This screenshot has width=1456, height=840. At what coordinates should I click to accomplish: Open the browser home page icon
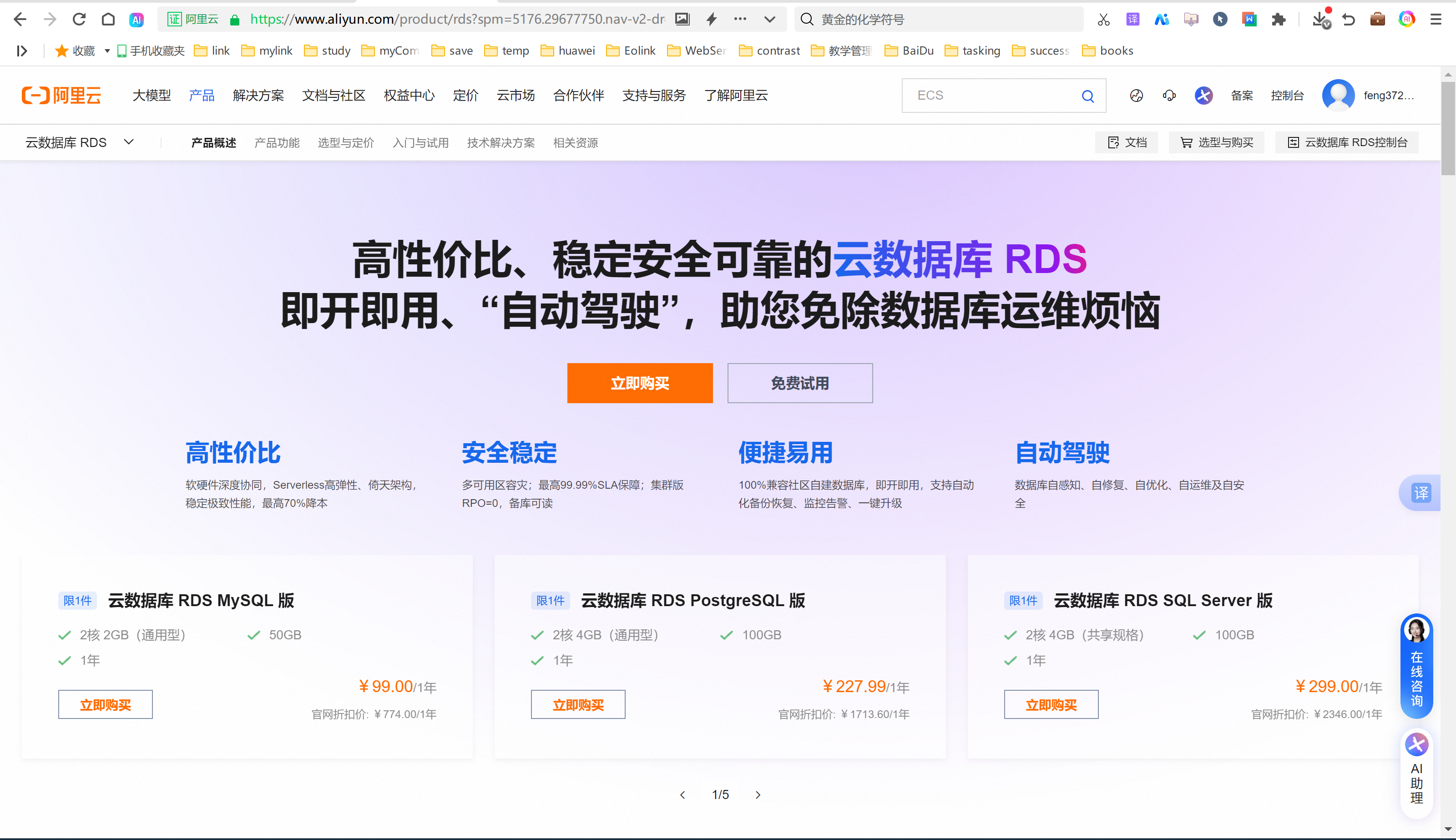click(x=108, y=20)
